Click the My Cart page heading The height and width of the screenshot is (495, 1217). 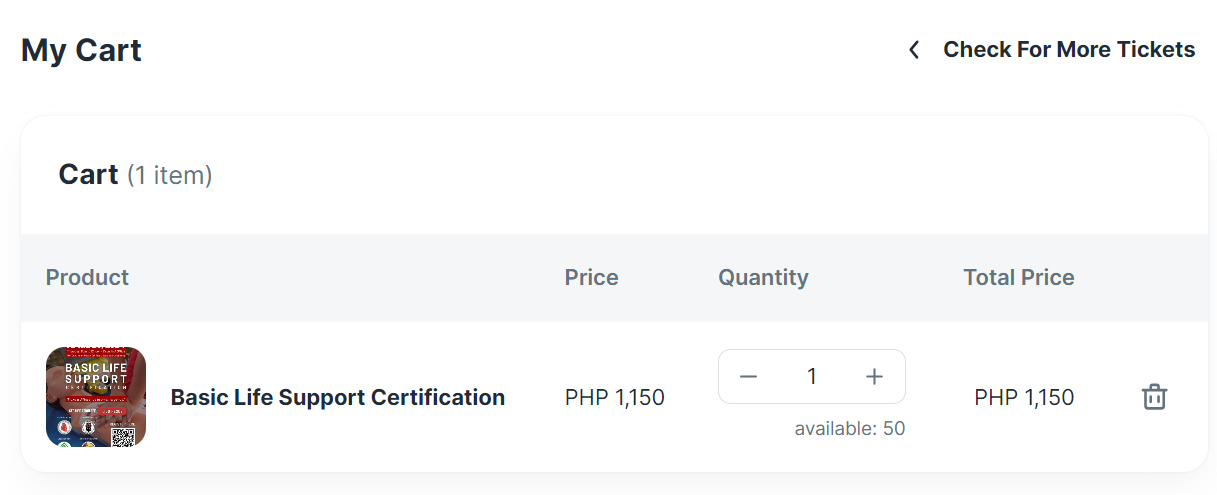click(x=81, y=50)
